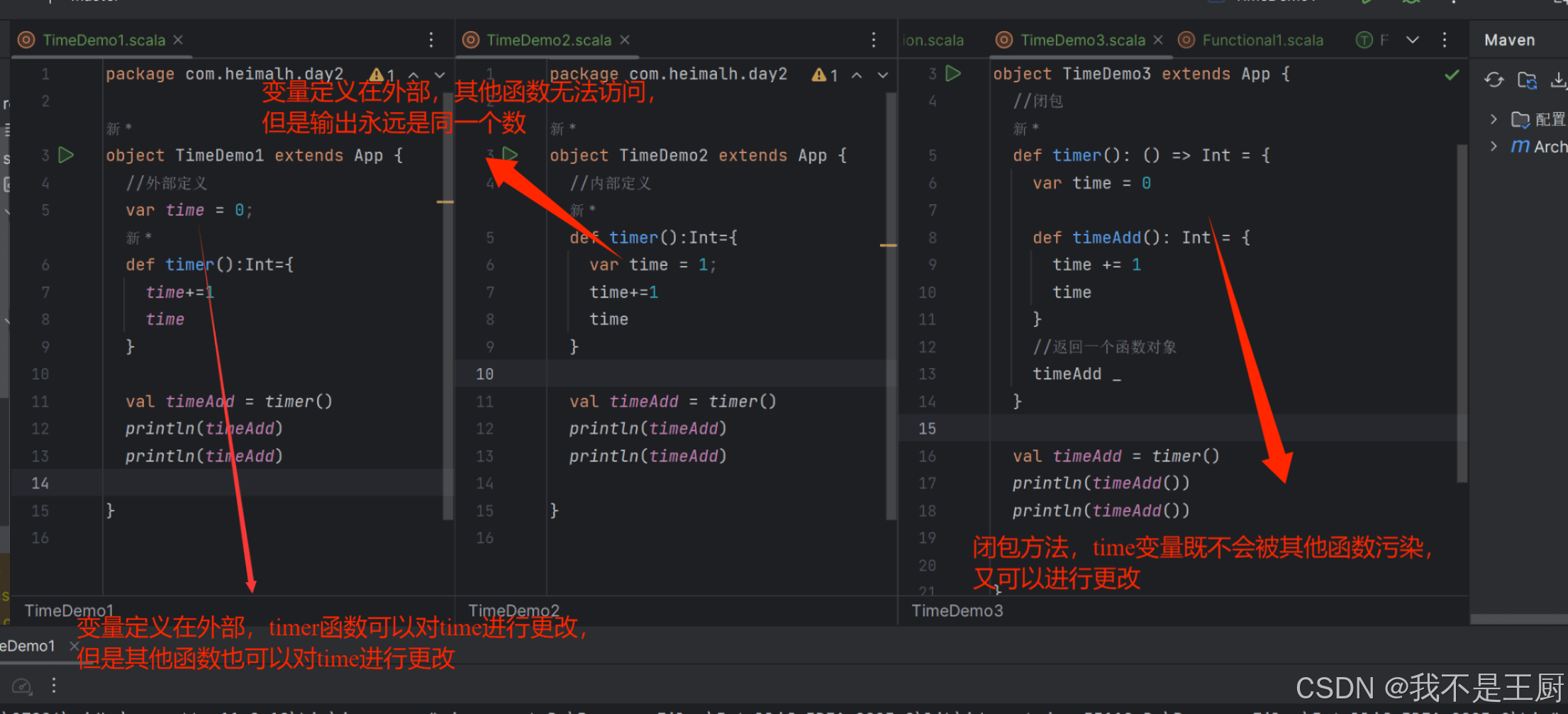The width and height of the screenshot is (1568, 714).
Task: Switch to the TimeDemo2.scala tab
Action: (549, 40)
